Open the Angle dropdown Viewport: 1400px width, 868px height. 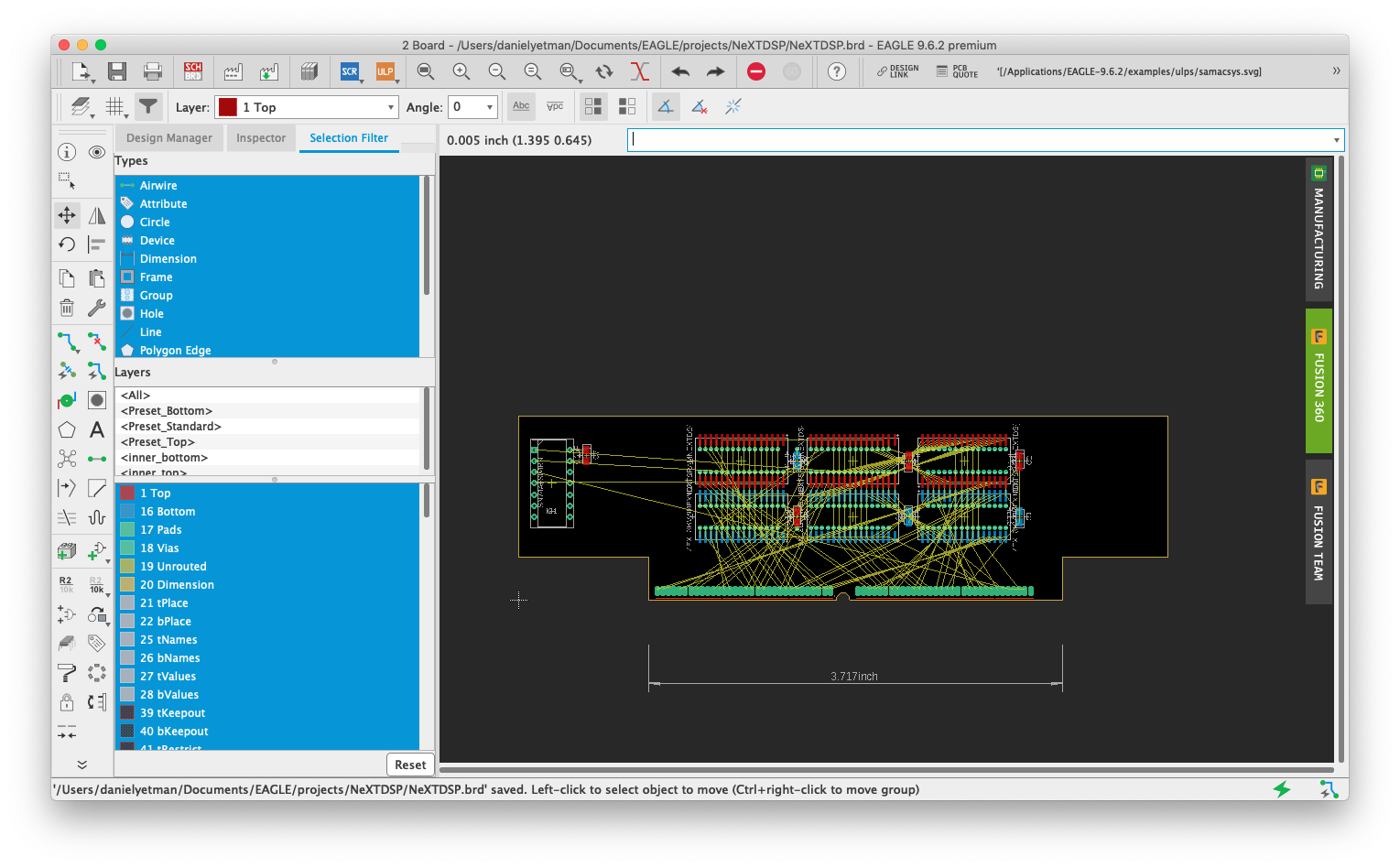472,107
